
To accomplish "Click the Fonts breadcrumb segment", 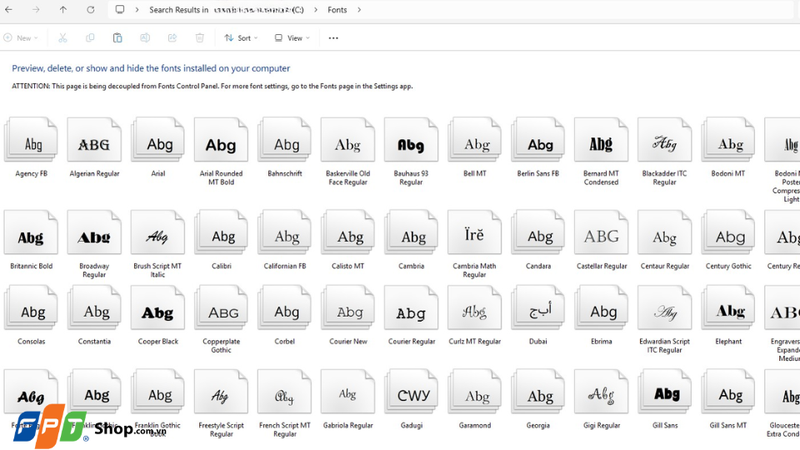I will tap(337, 10).
